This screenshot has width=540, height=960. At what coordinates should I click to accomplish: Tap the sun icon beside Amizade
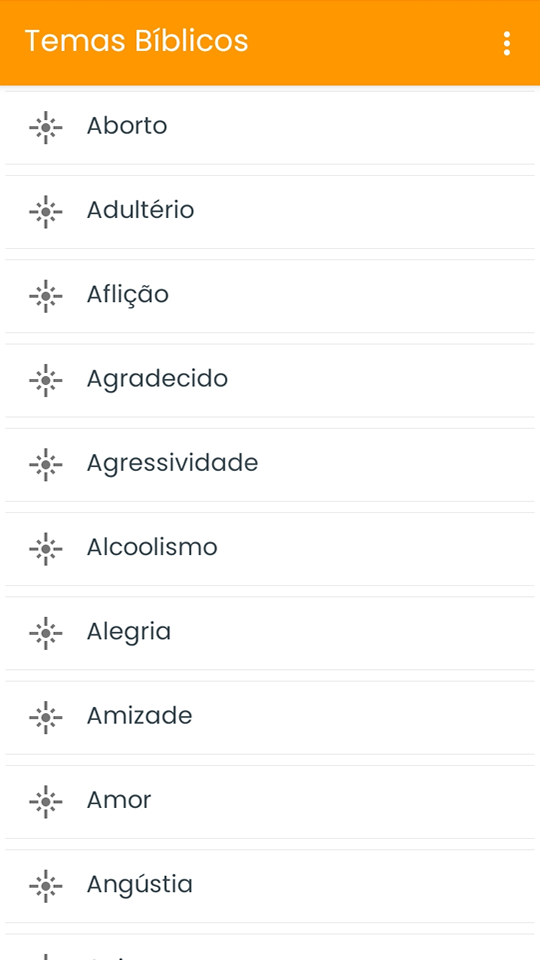click(x=45, y=718)
